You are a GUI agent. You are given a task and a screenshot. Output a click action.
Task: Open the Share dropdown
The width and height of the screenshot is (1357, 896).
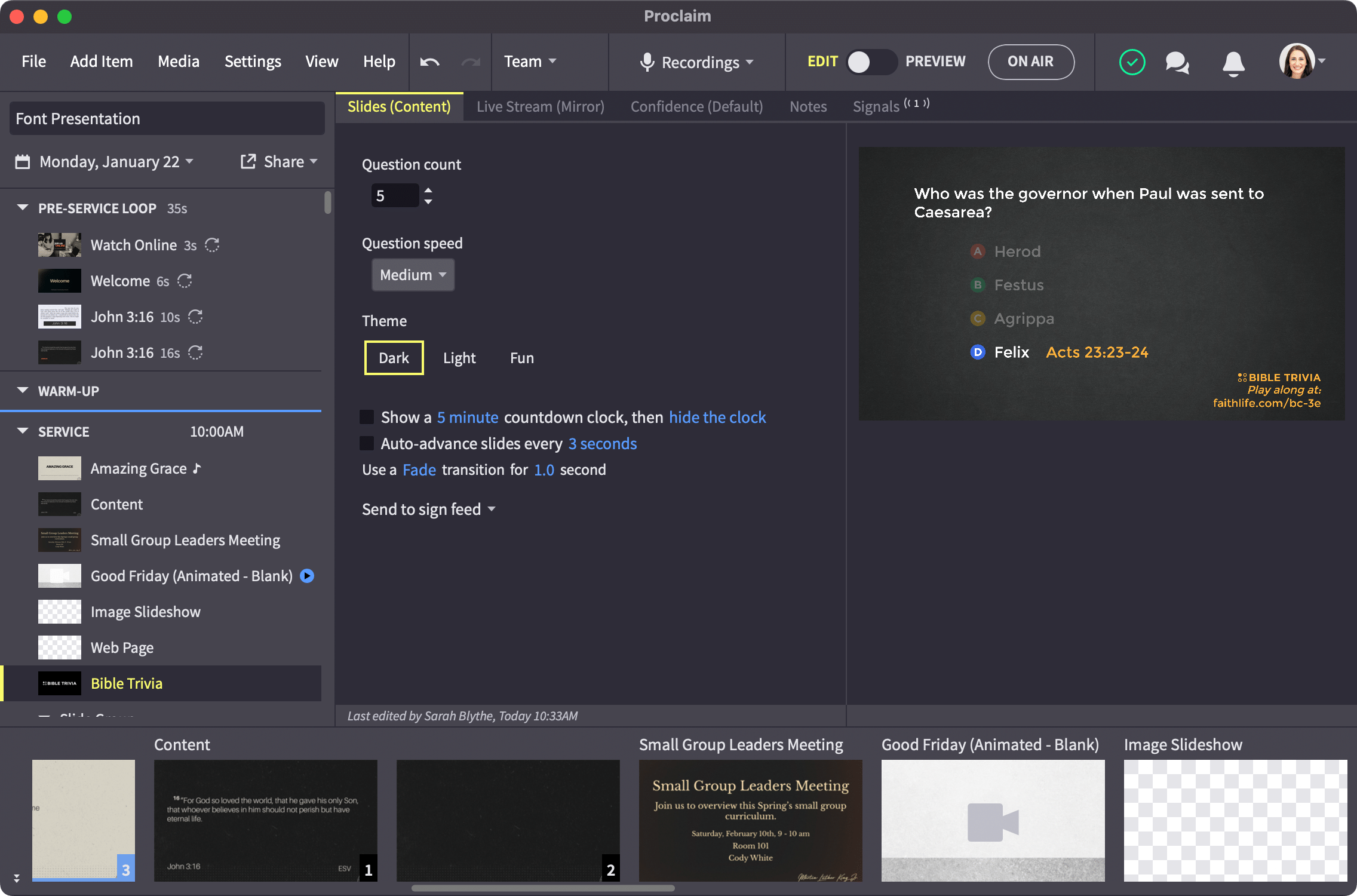tap(290, 162)
